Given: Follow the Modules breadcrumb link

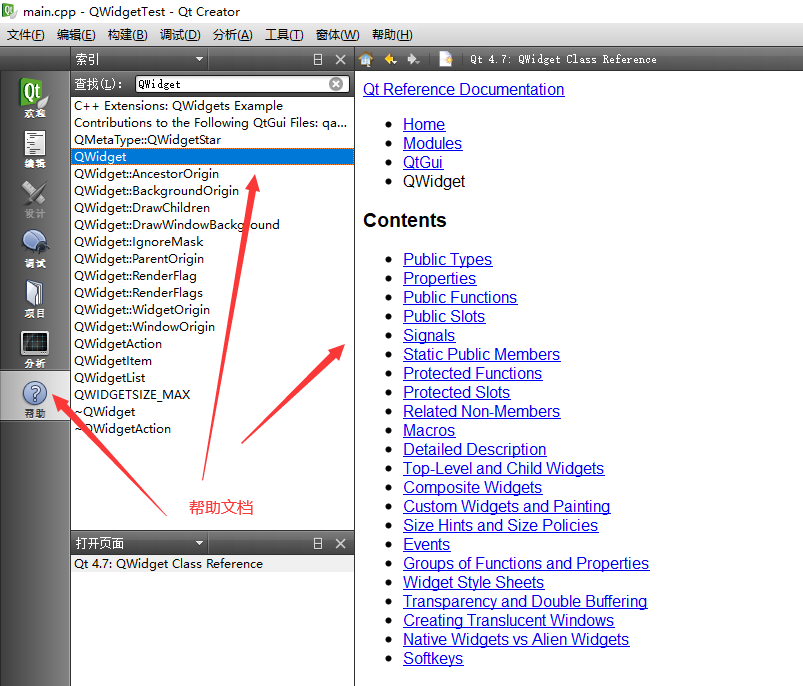Looking at the screenshot, I should click(433, 143).
